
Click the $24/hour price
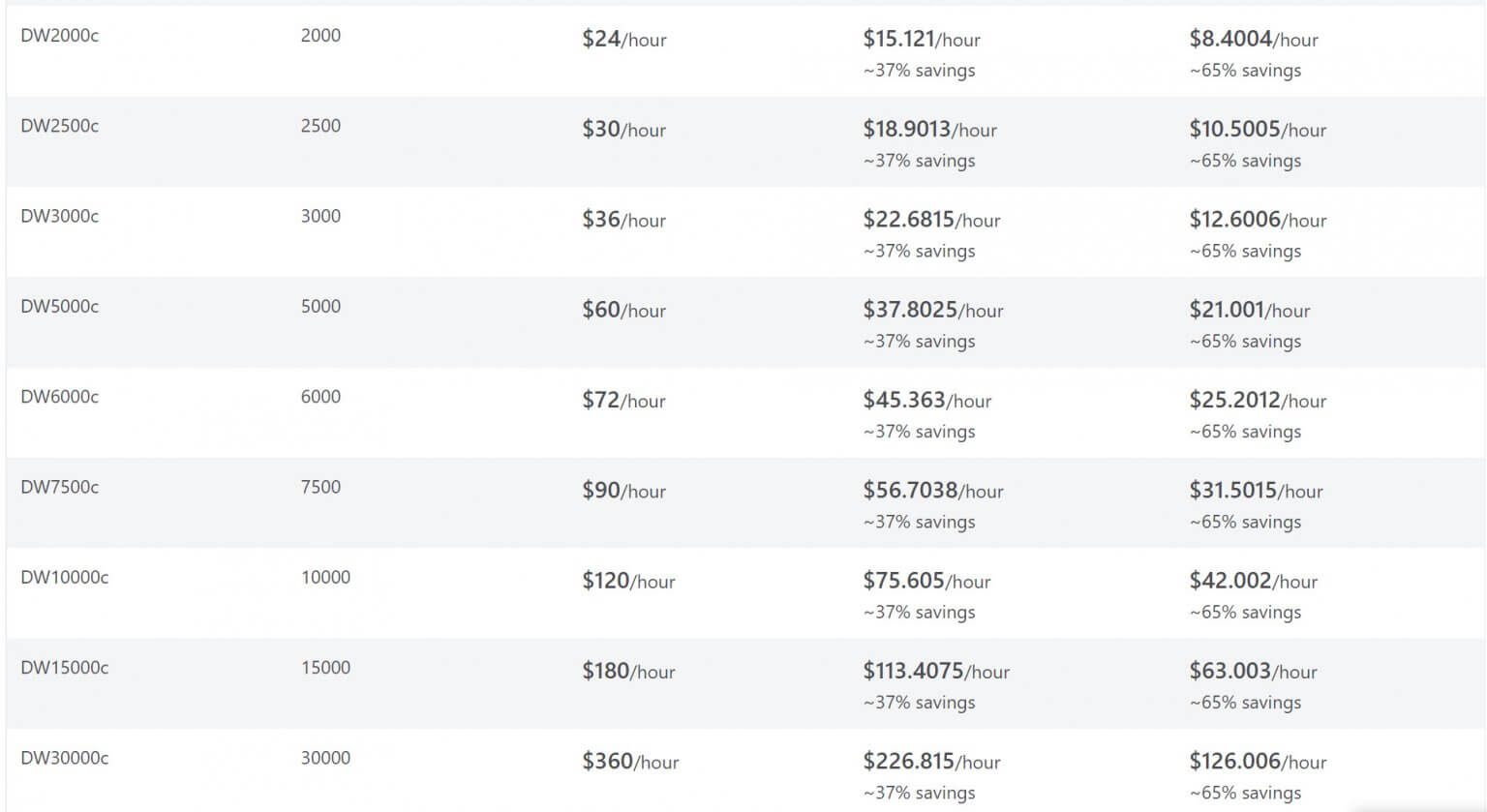(623, 39)
